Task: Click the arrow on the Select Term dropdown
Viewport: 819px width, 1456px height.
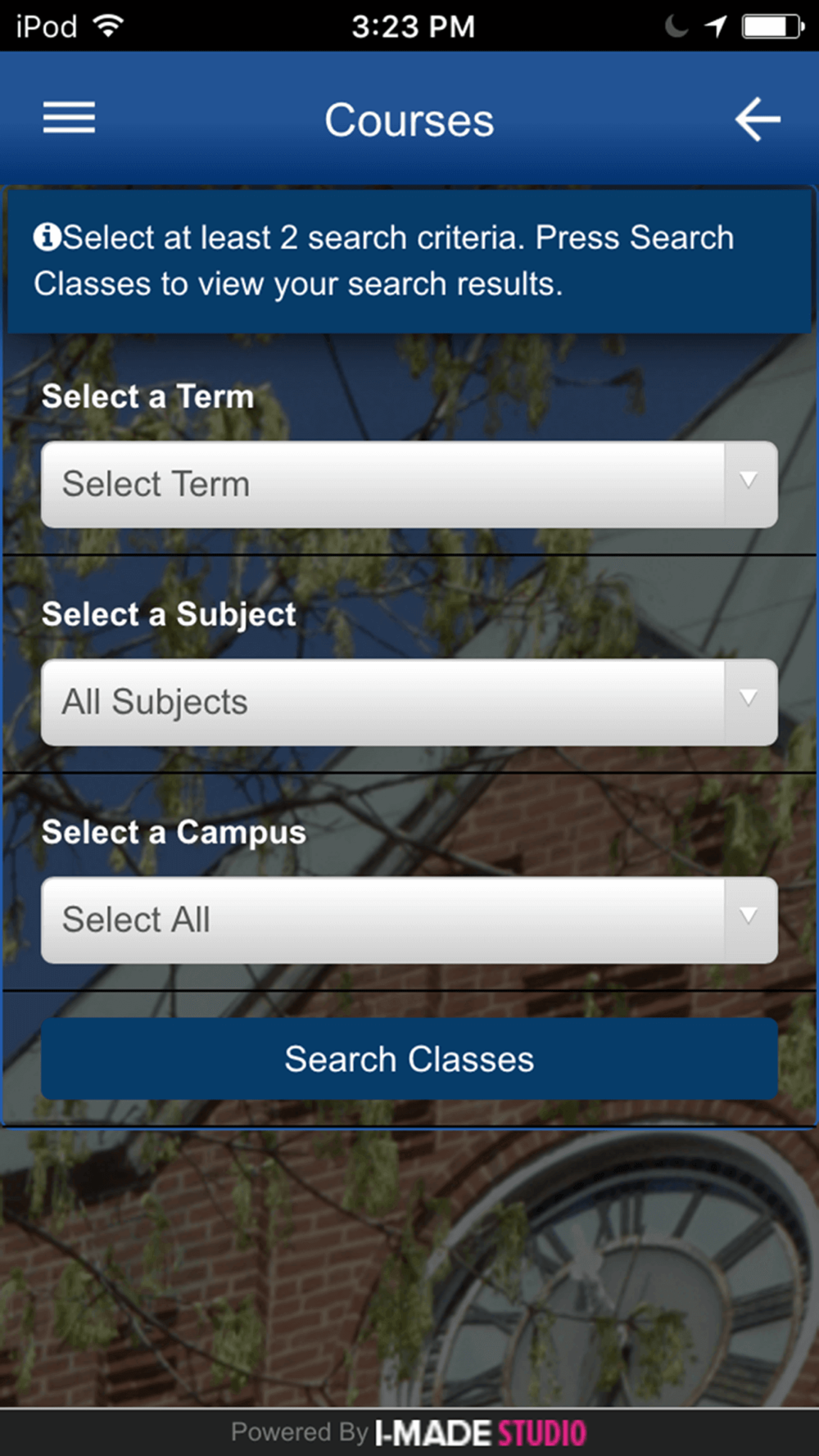Action: (749, 481)
